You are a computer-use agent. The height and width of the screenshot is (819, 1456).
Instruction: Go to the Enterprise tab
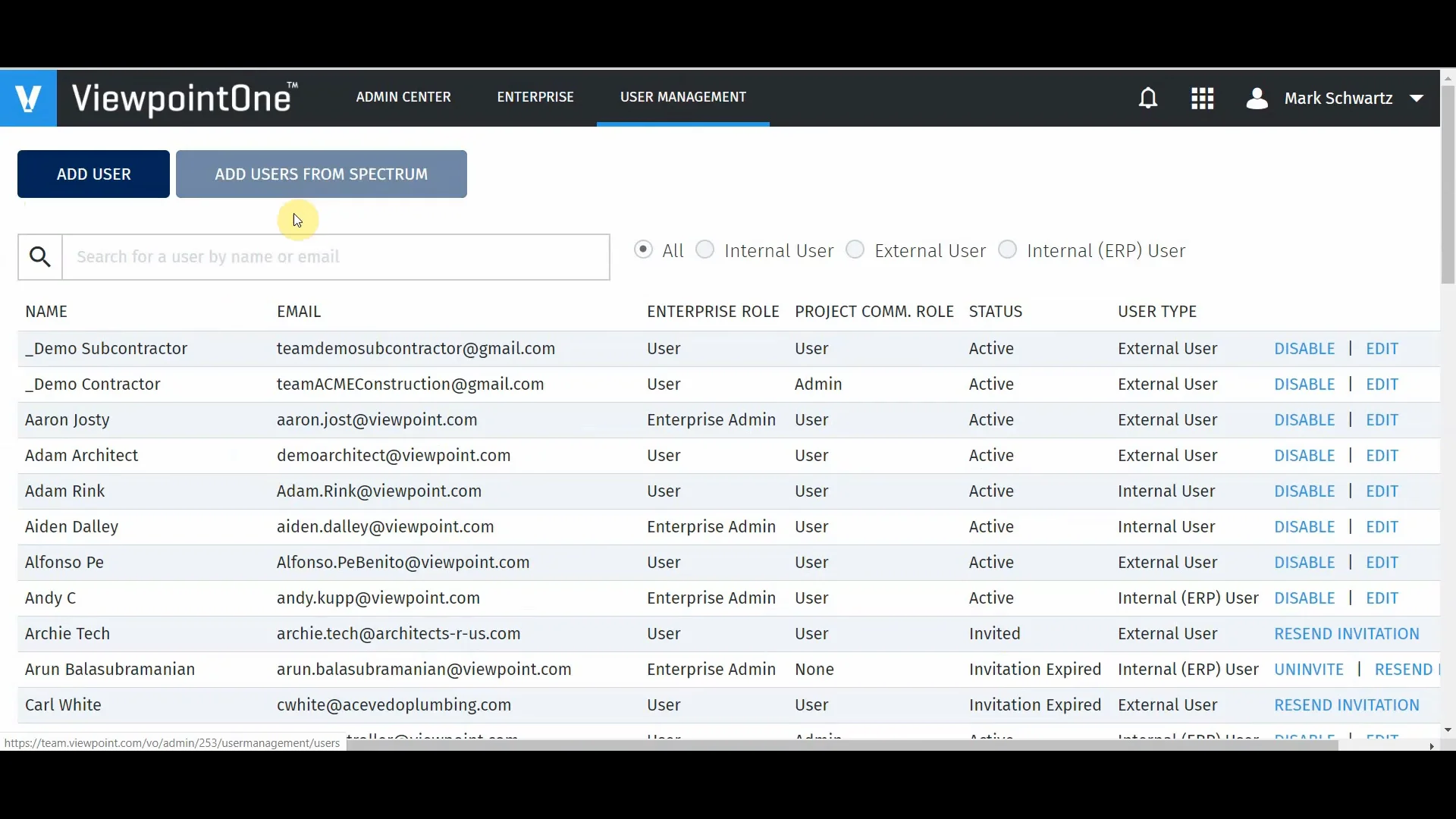click(535, 97)
